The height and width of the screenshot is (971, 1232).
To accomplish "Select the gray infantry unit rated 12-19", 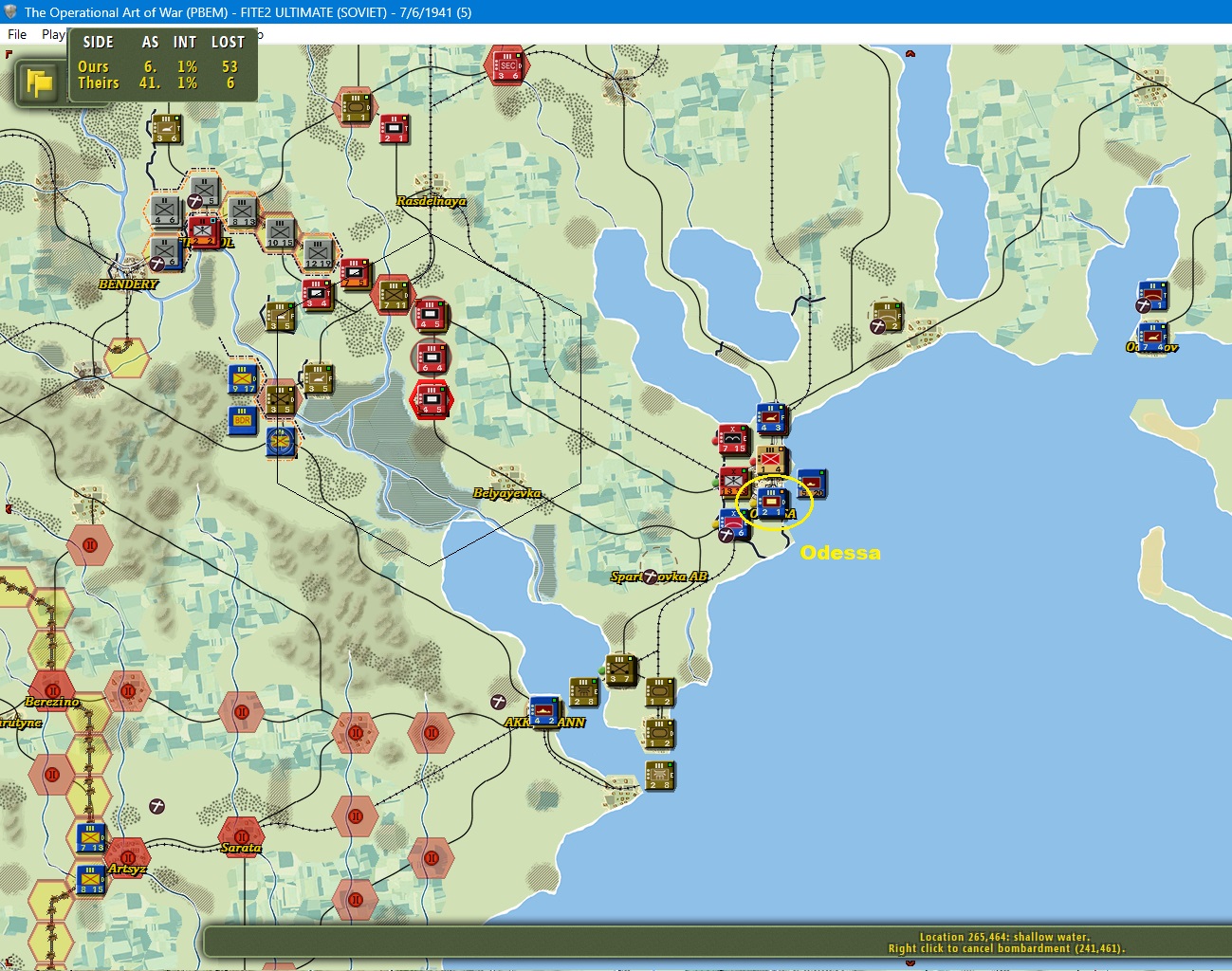I will (318, 253).
